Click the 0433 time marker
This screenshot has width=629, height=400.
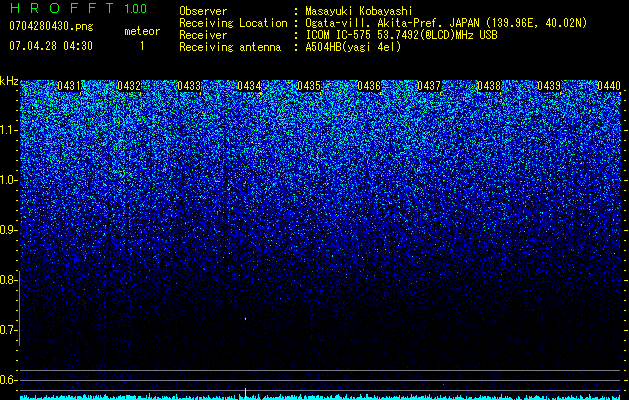(x=189, y=86)
